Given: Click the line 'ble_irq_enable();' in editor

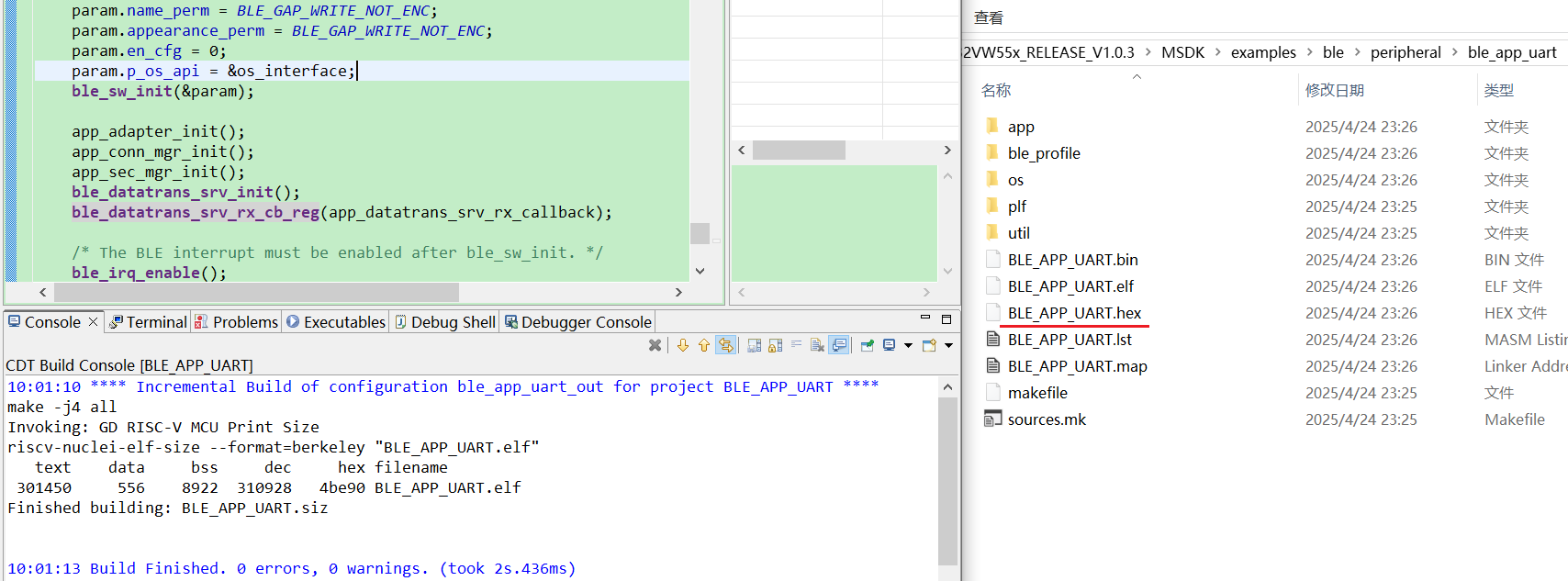Looking at the screenshot, I should coord(149,273).
